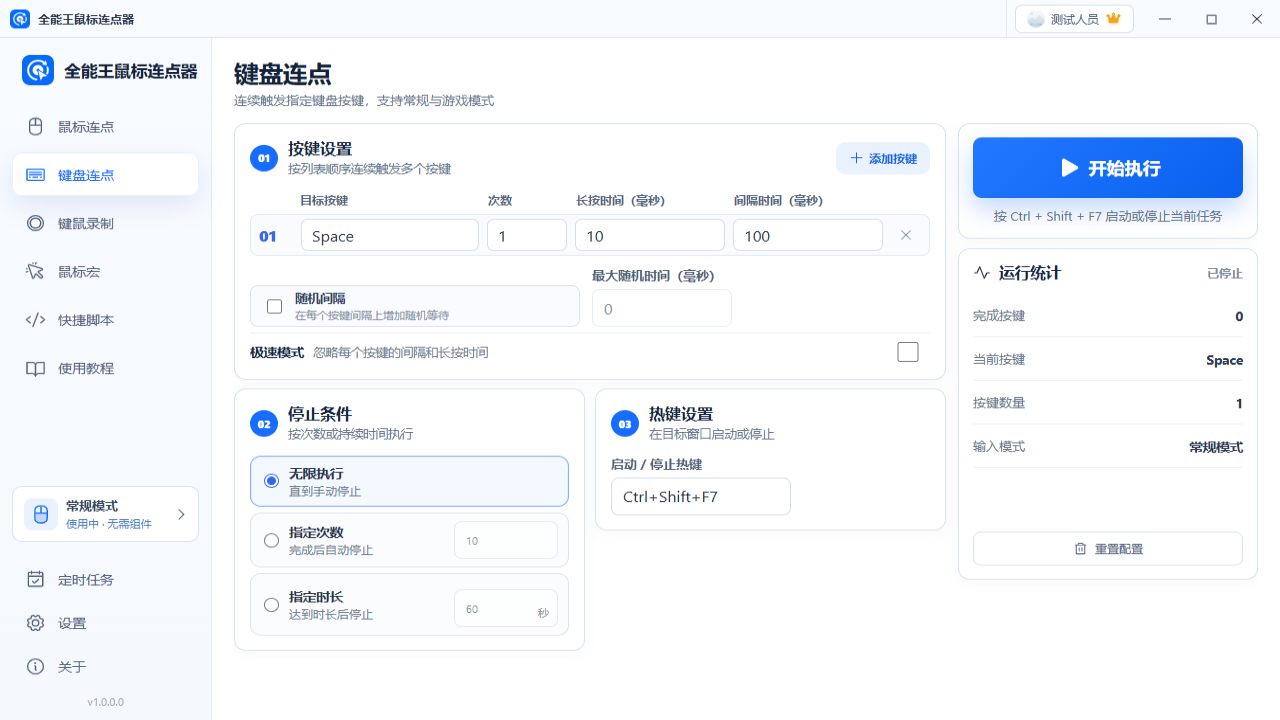Click the Ctrl+Shift+F7 hotkey field
The width and height of the screenshot is (1280, 720).
(701, 496)
